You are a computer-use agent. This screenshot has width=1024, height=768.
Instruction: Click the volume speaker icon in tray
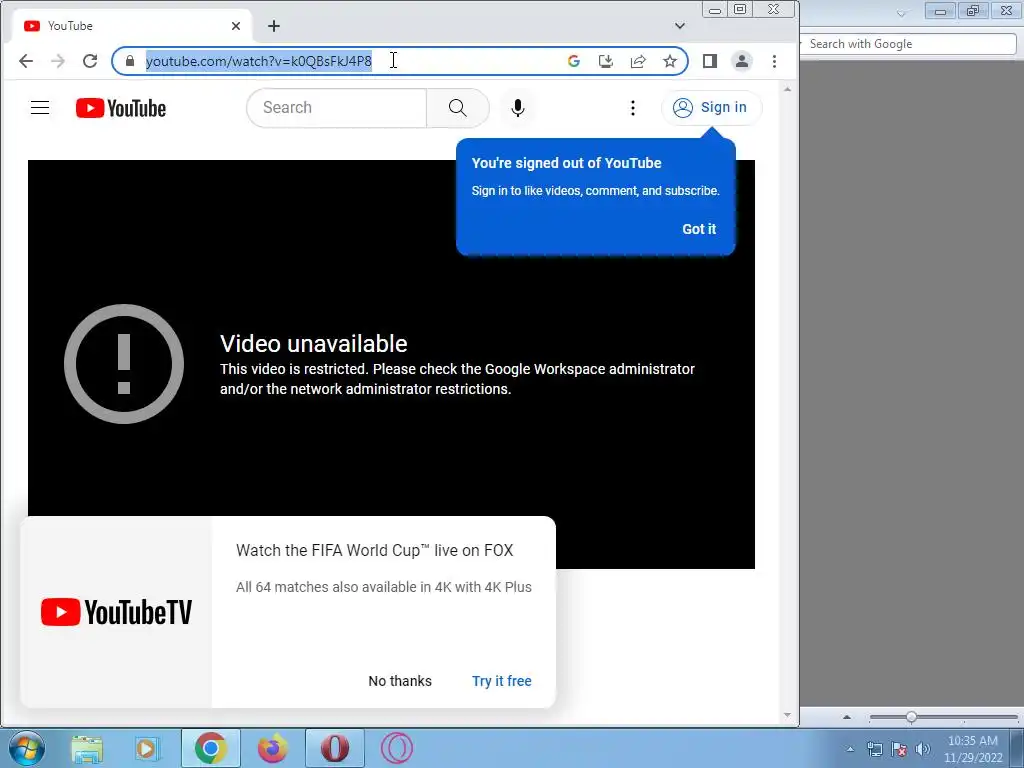click(922, 749)
